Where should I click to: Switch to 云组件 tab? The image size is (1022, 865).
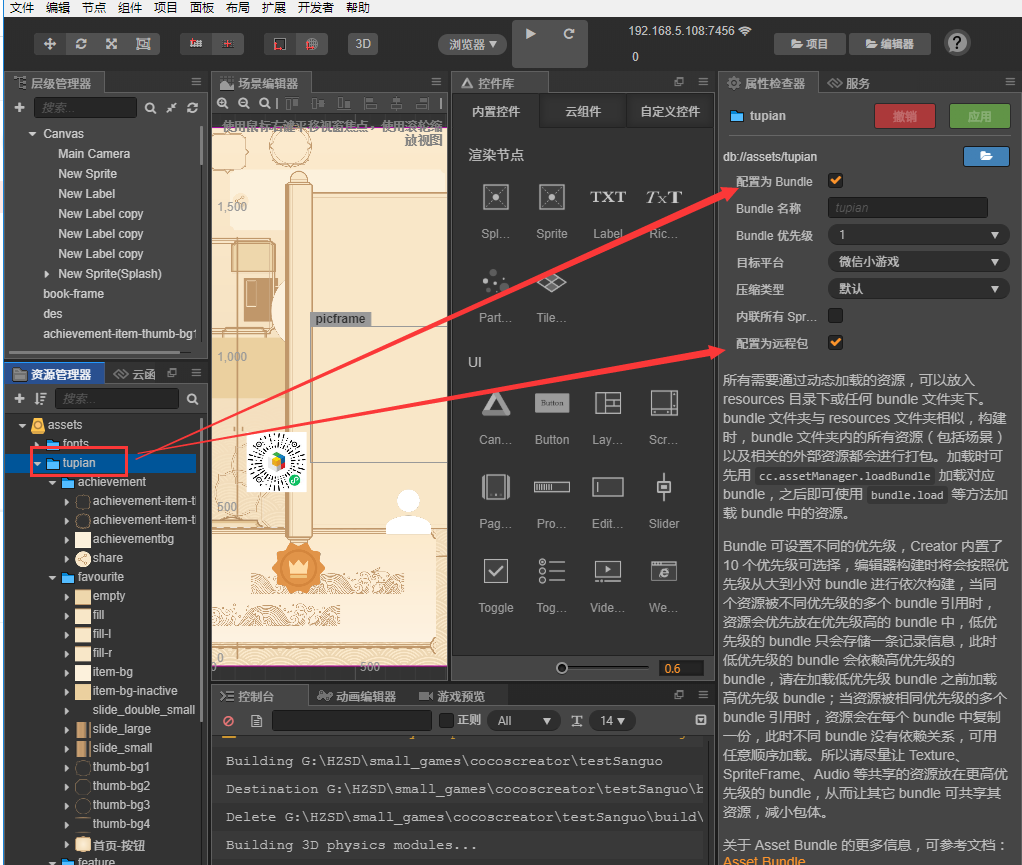point(583,111)
